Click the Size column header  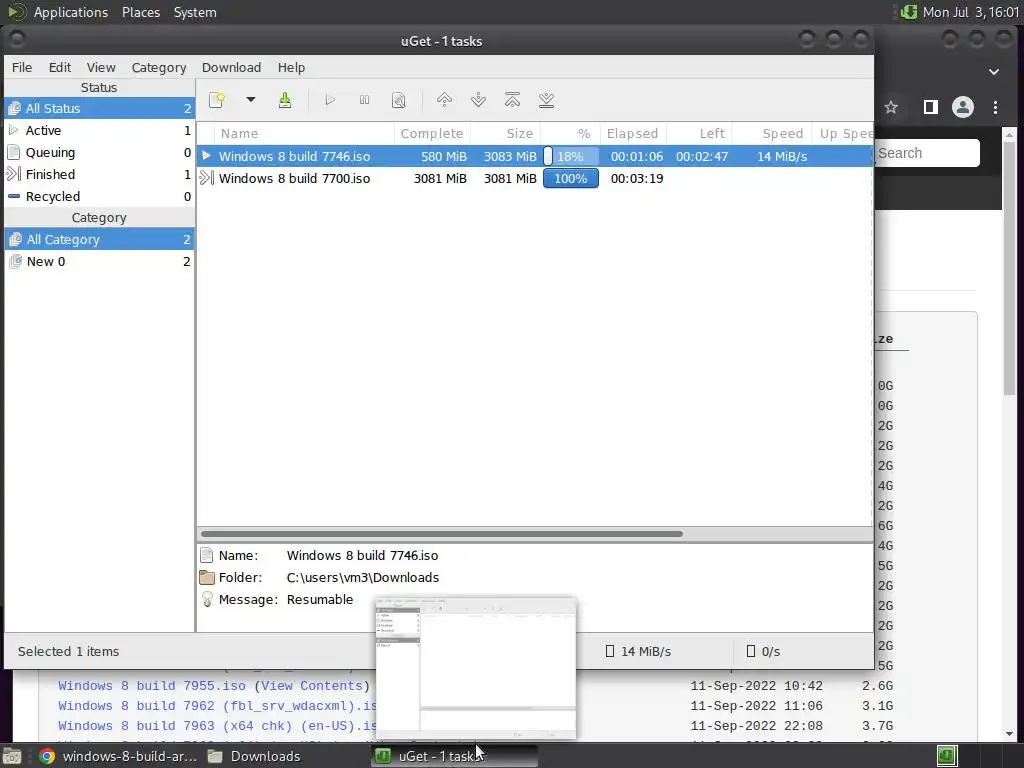coord(505,133)
